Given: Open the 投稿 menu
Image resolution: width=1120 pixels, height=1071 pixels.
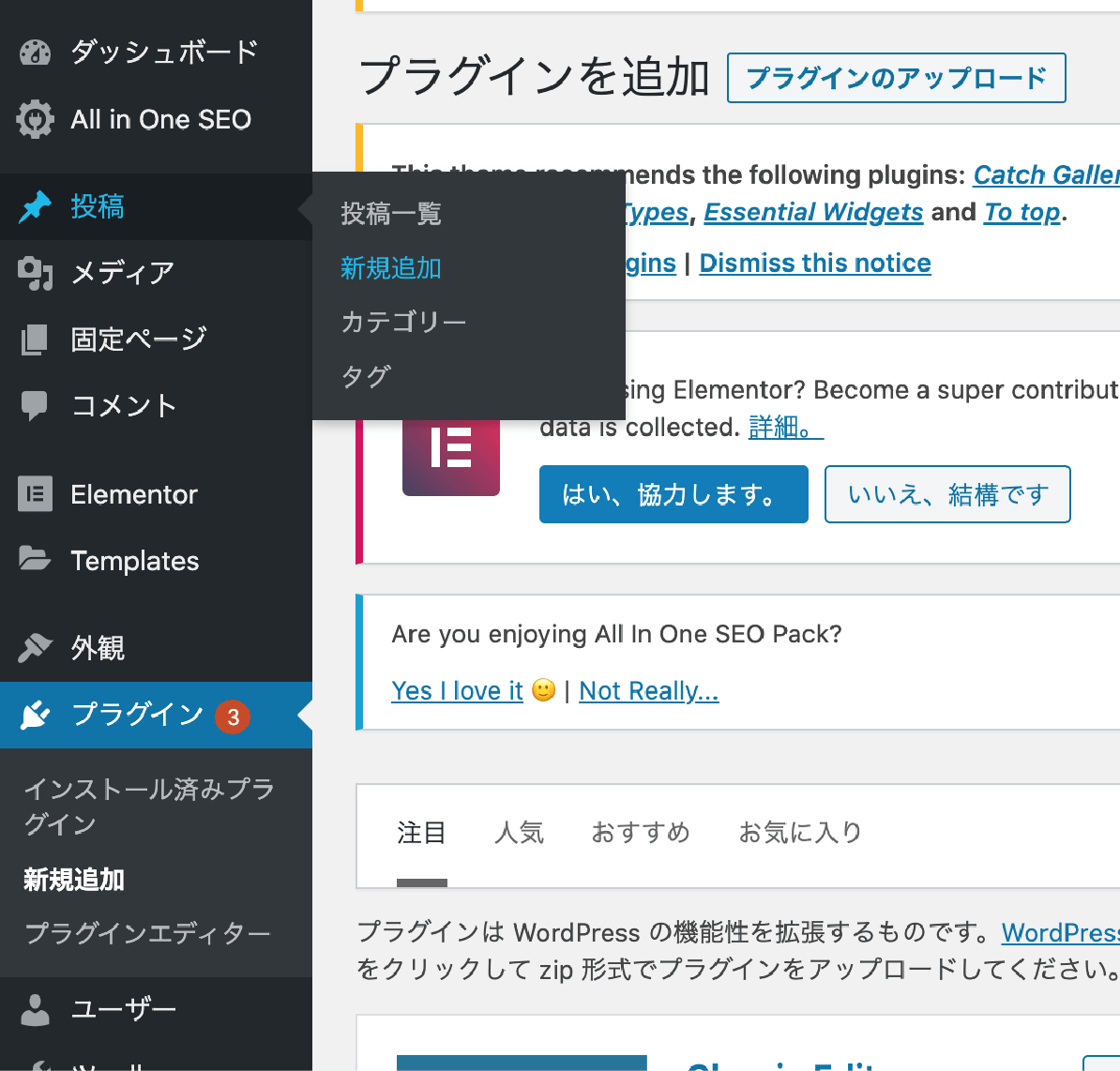Looking at the screenshot, I should pyautogui.click(x=156, y=207).
